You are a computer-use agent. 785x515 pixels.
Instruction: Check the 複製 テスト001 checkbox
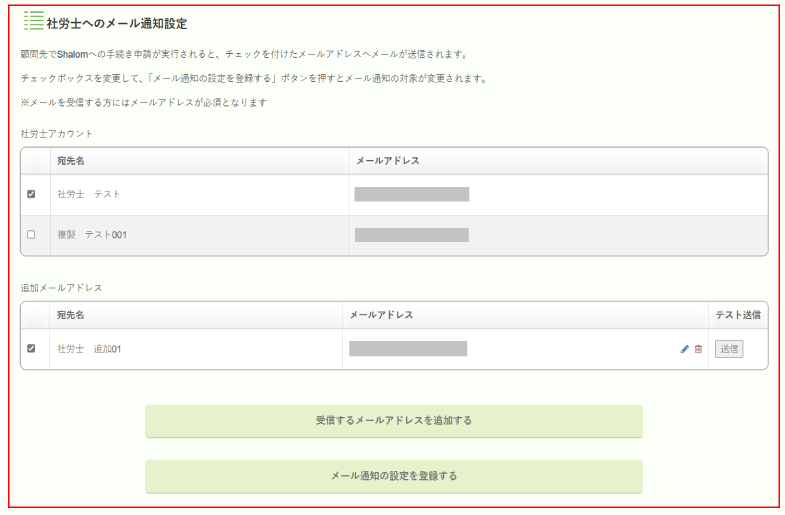(x=31, y=235)
